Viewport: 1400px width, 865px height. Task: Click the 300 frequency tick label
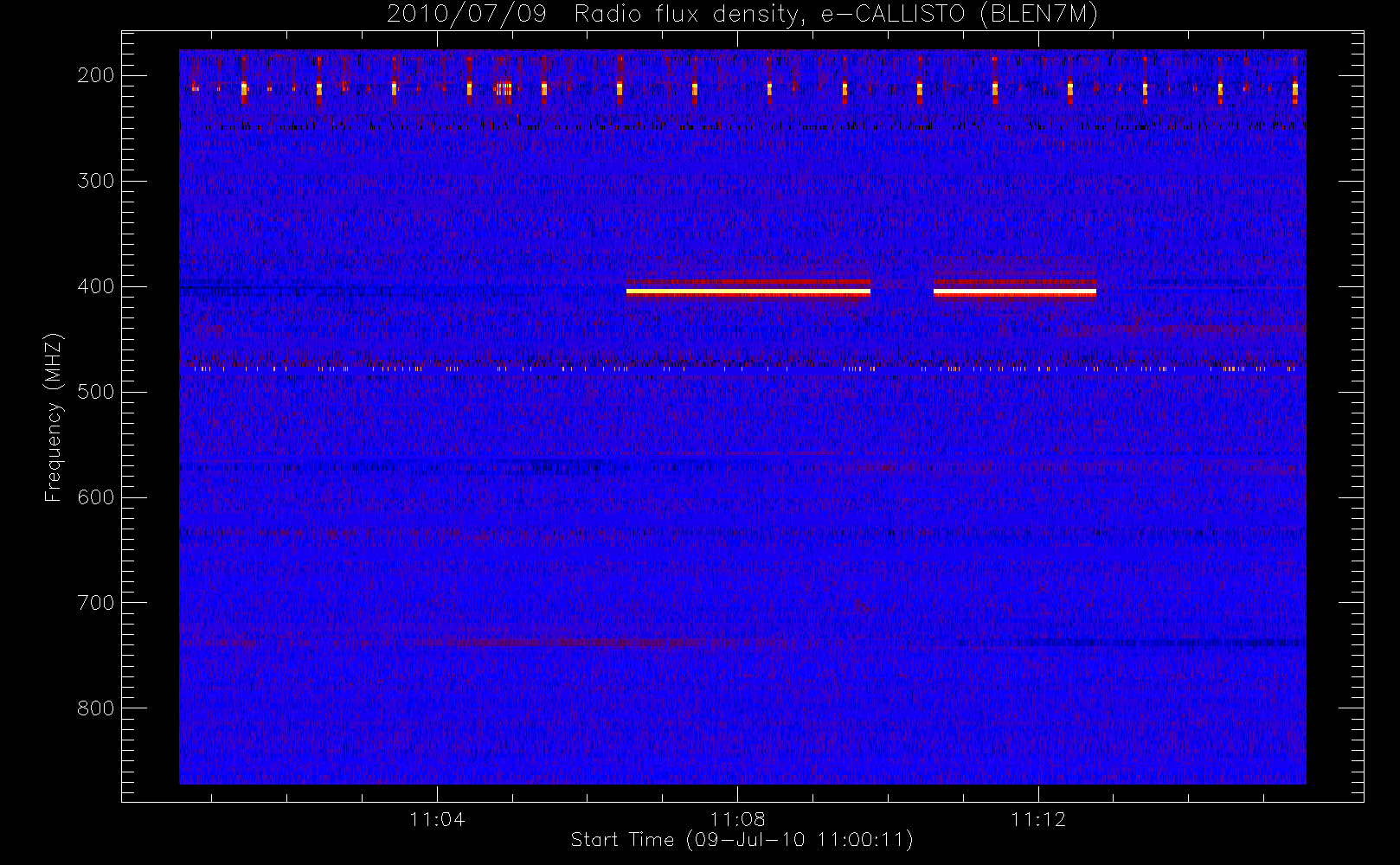(96, 181)
